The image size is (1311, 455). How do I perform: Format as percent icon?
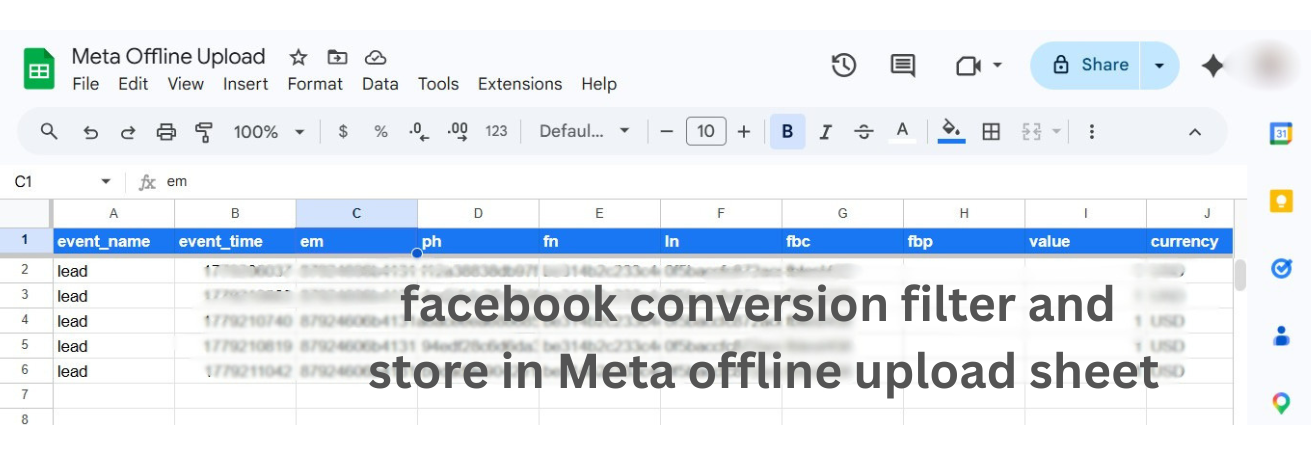(381, 131)
